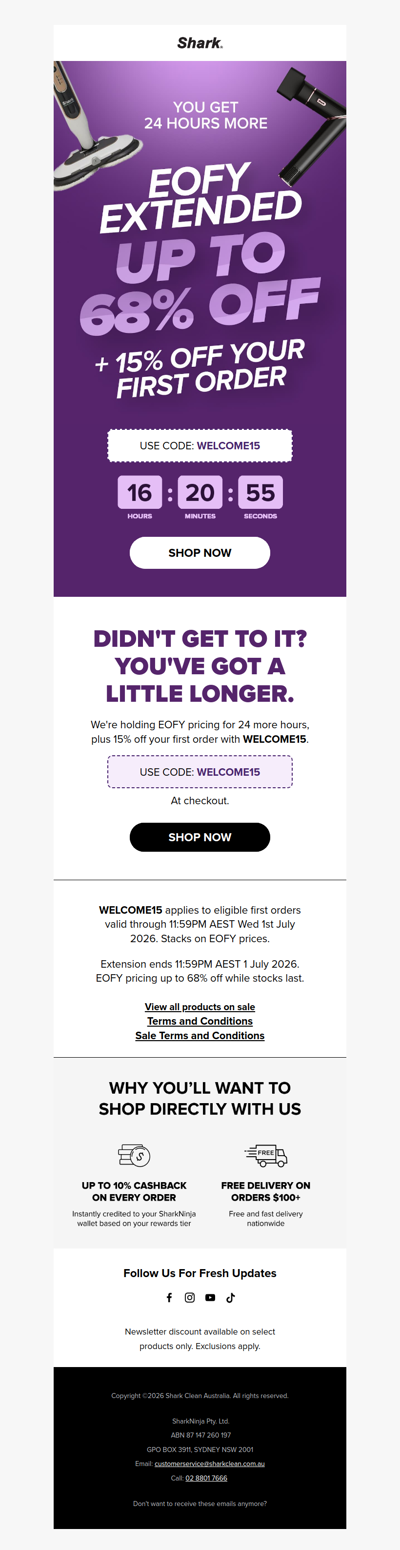Open the YouTube social icon
Viewport: 400px width, 1550px height.
[x=210, y=1298]
